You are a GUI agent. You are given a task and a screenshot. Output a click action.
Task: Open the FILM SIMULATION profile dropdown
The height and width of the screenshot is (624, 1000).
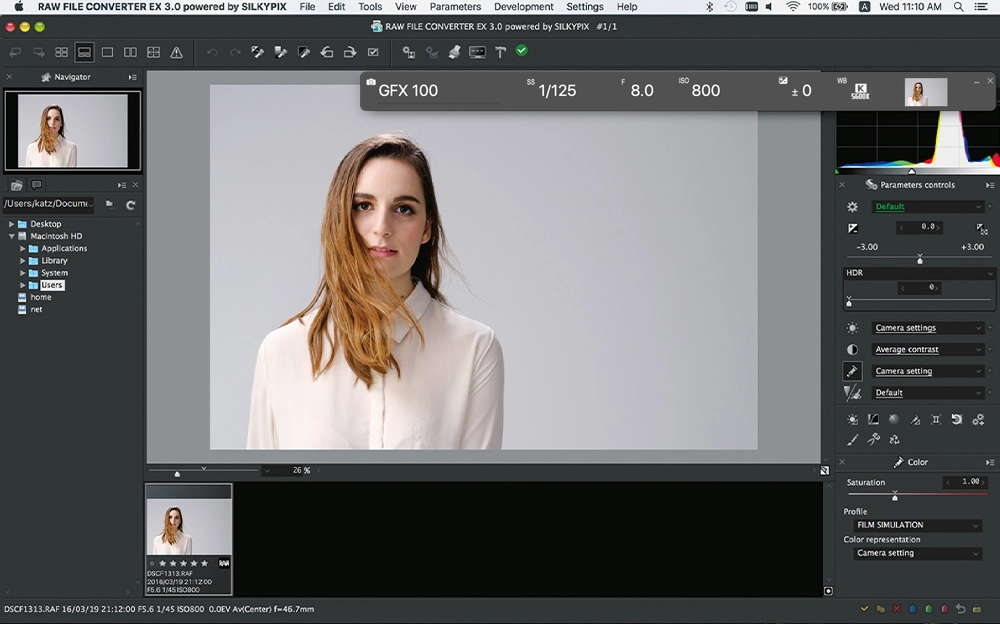coord(917,525)
